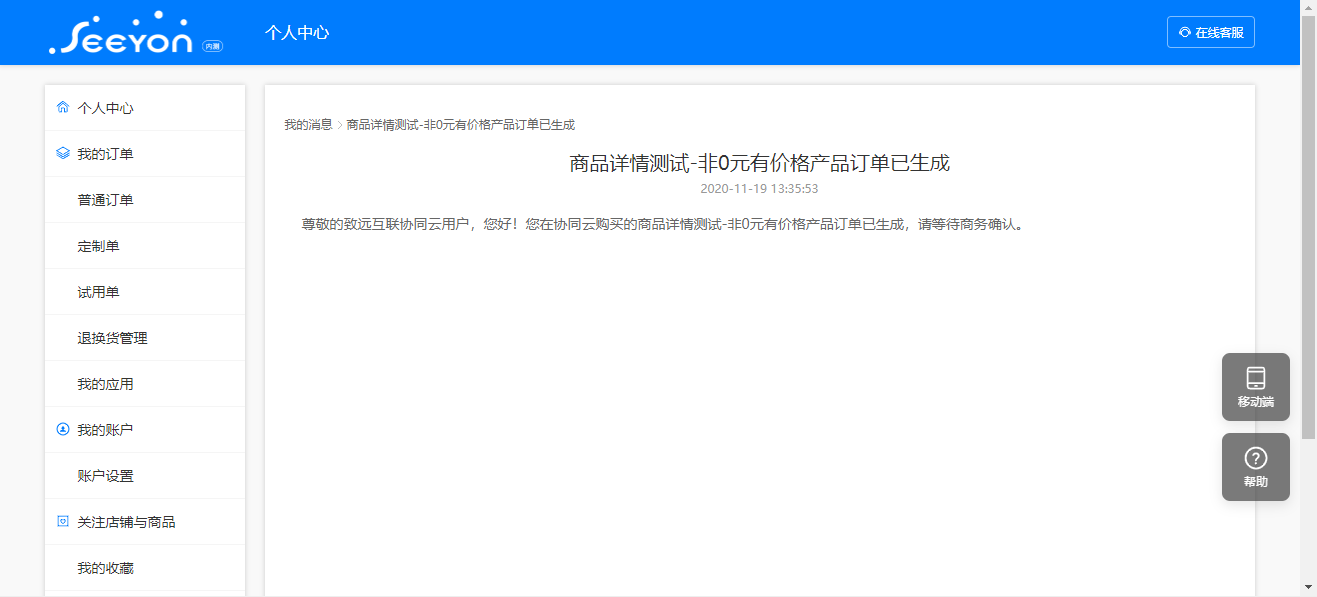This screenshot has height=597, width=1317.
Task: Click the message body starting 尊敬的致远互联协同云用户
Action: point(663,224)
